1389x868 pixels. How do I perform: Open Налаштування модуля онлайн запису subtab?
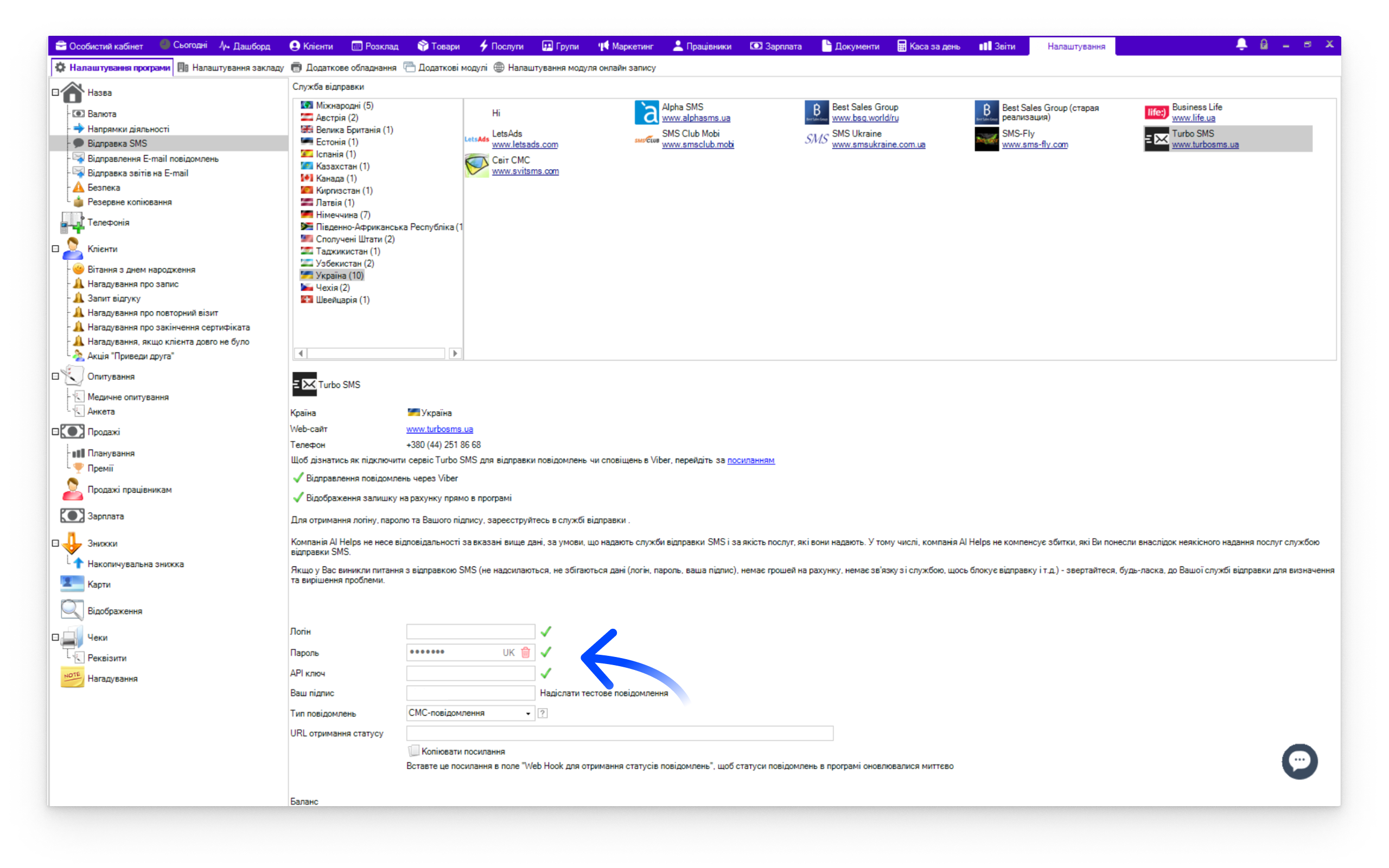point(575,68)
